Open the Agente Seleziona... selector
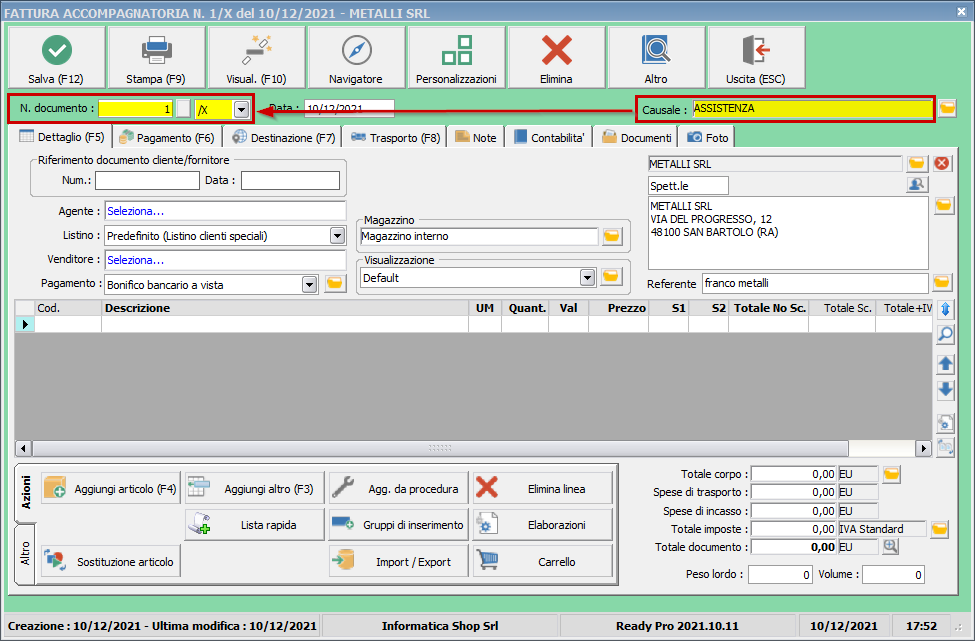This screenshot has width=975, height=641. coord(225,211)
